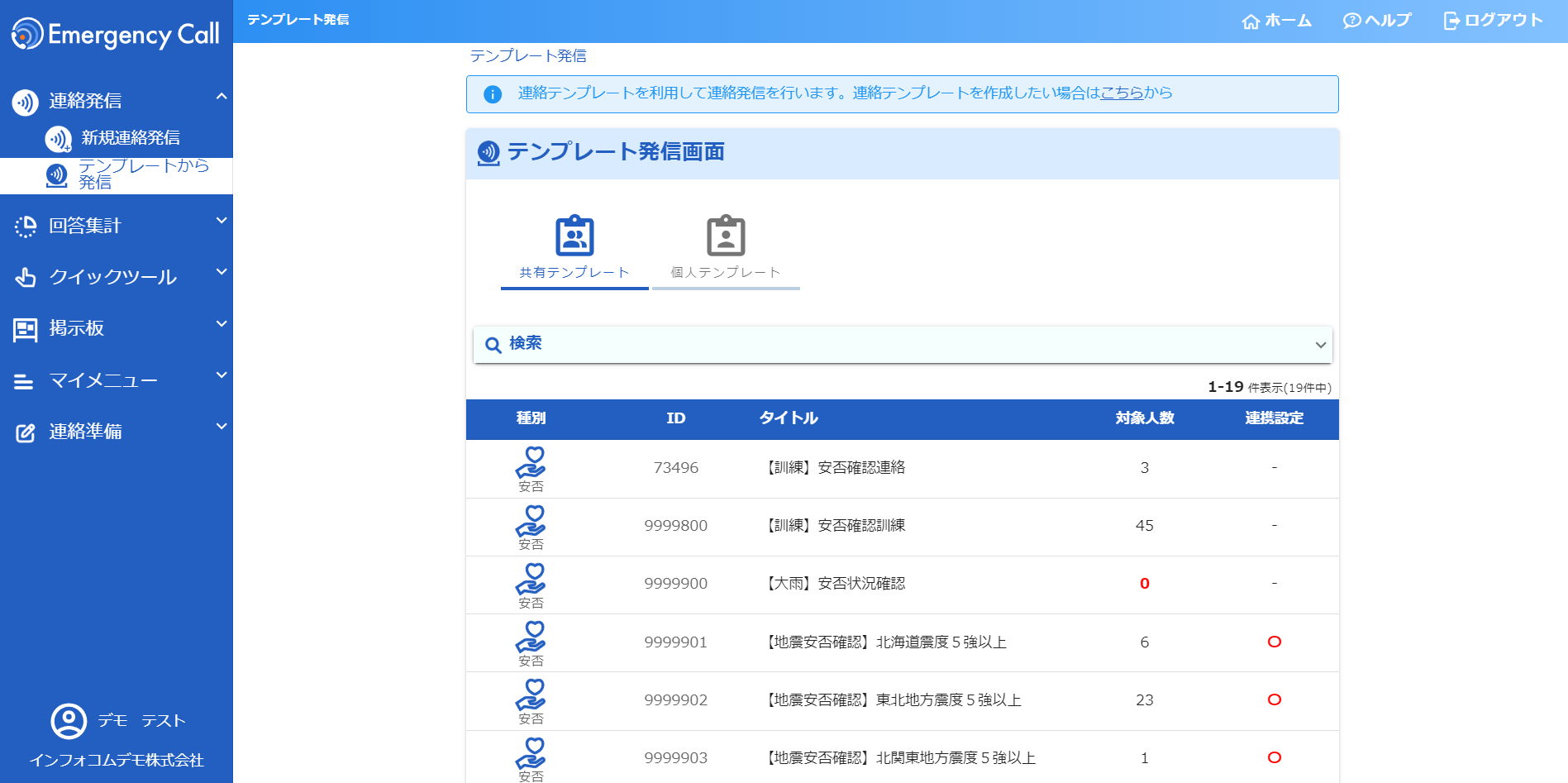Image resolution: width=1568 pixels, height=783 pixels.
Task: Click the red 0 count for 9999900
Action: click(1145, 584)
